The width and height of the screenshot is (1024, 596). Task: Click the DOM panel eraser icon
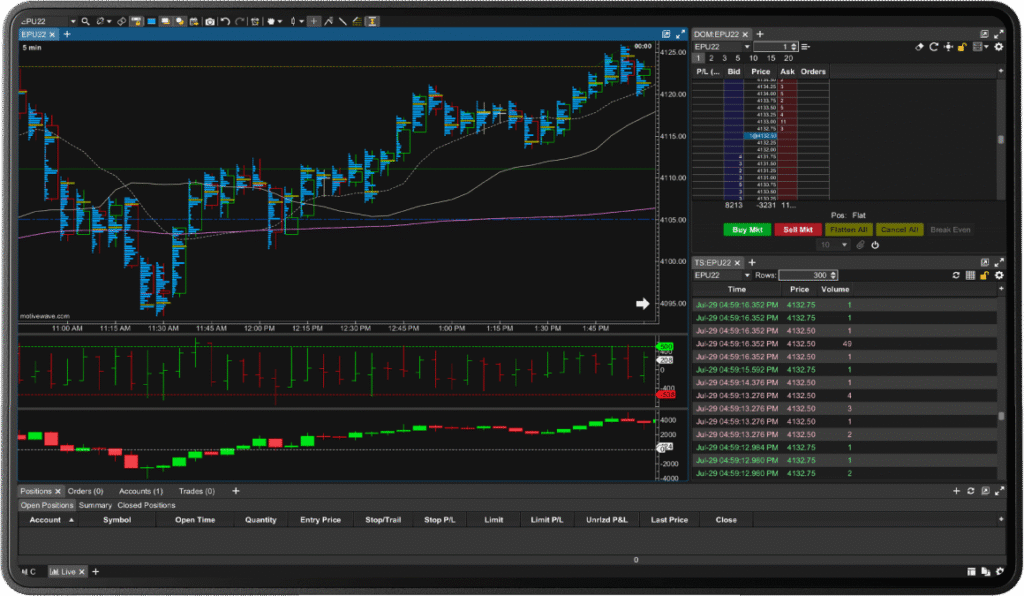click(x=920, y=46)
